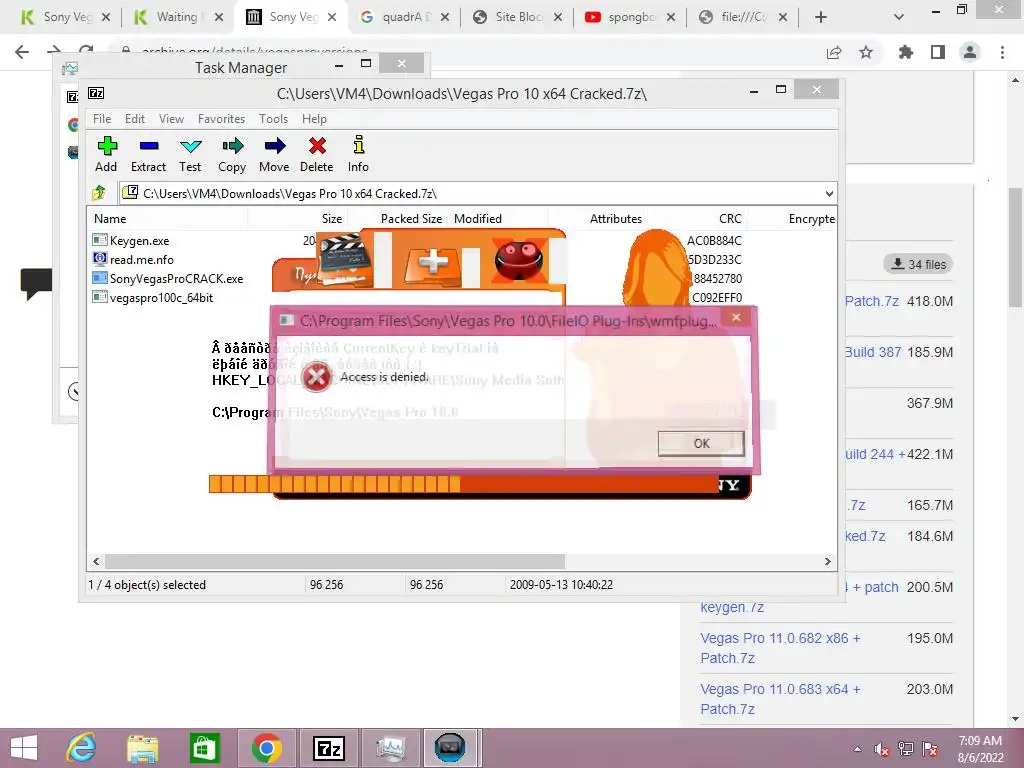Open the File menu in 7-Zip

(x=102, y=119)
